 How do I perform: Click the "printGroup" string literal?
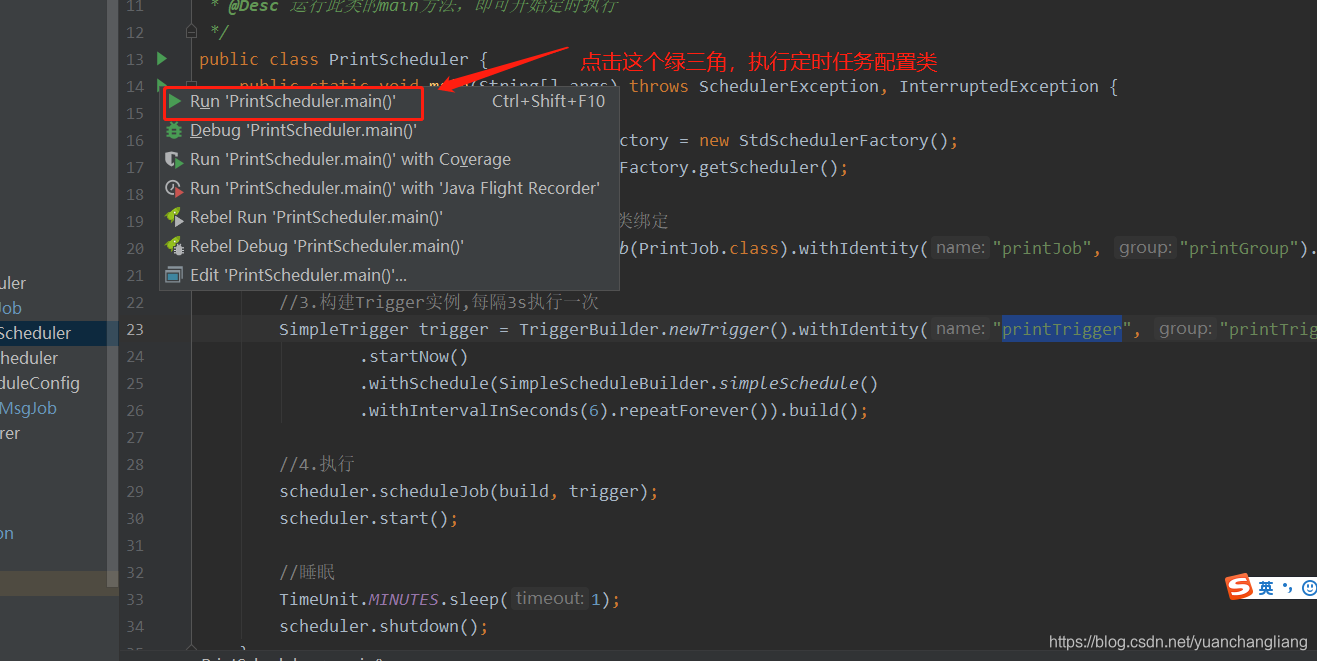point(1240,248)
